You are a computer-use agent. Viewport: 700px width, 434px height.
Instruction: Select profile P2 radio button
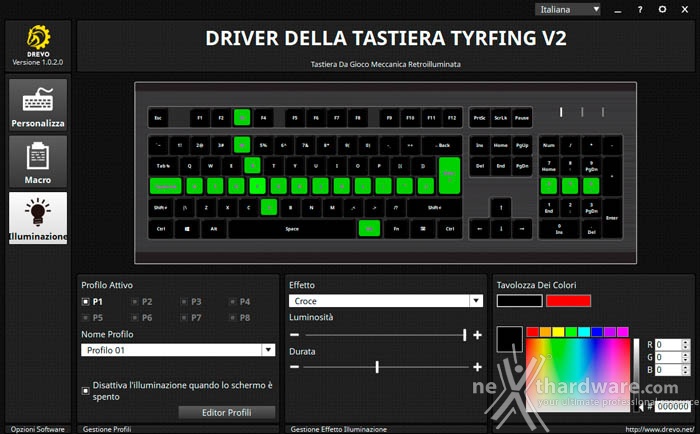coord(134,302)
